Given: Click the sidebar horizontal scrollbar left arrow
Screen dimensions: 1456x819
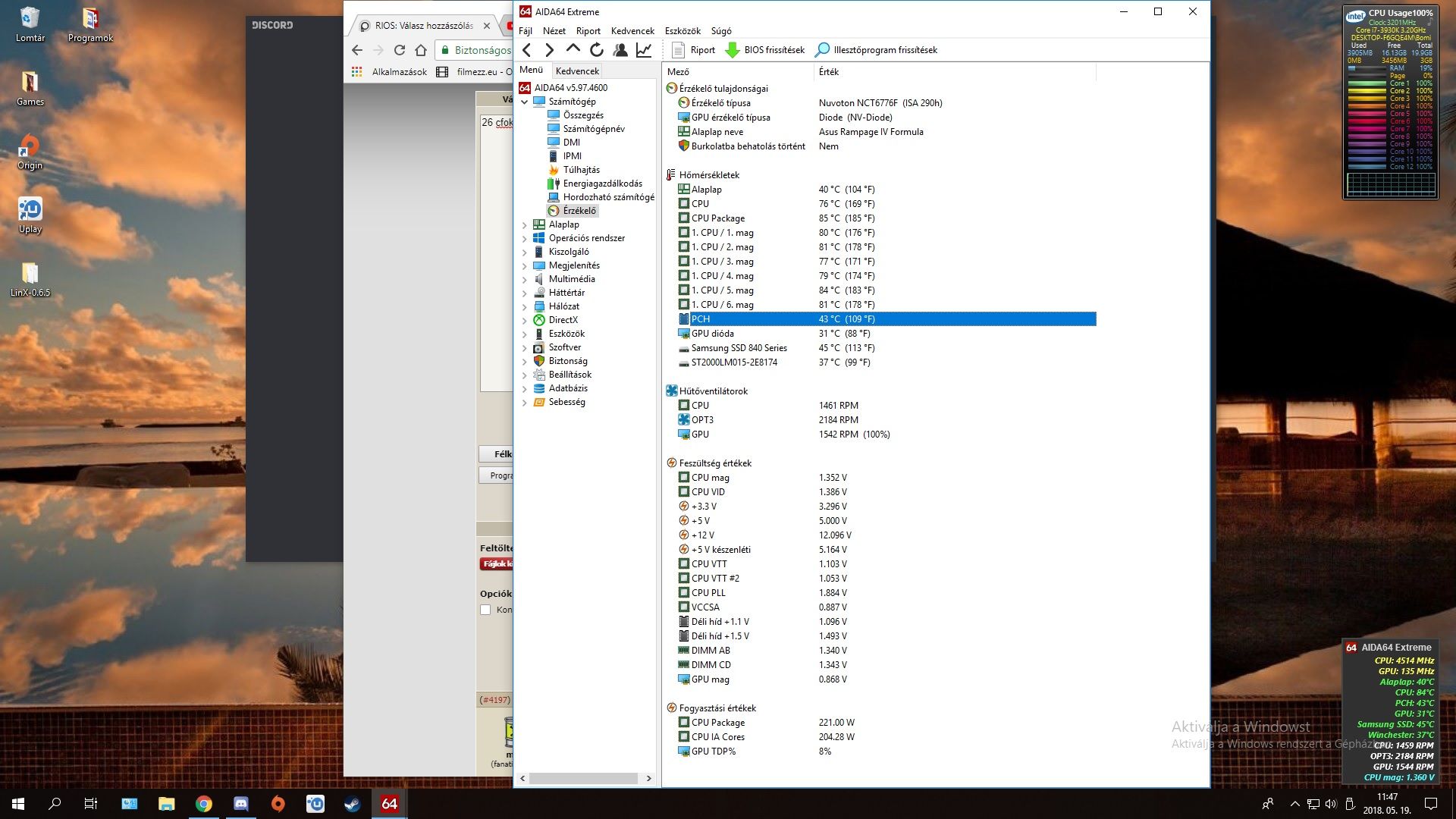Looking at the screenshot, I should coord(522,779).
